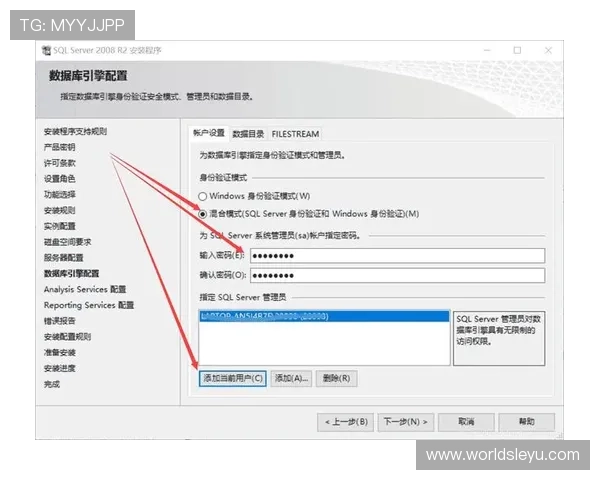Focus the 确认密码(O) password field
Screen dimensions: 600x480
point(398,276)
